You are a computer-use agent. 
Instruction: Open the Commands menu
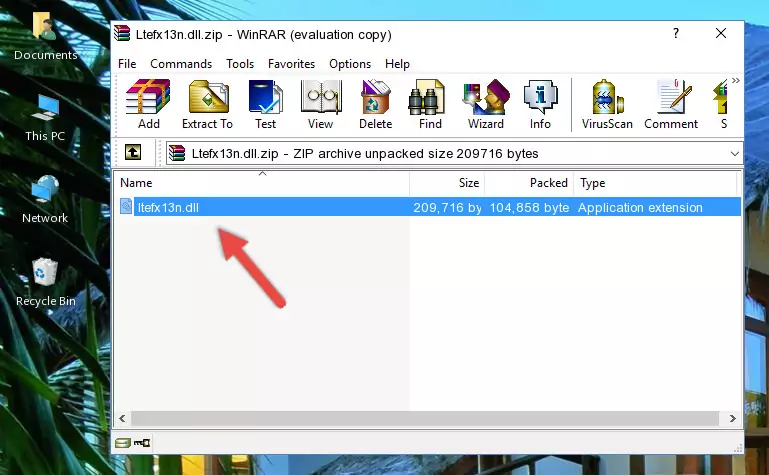click(x=181, y=64)
